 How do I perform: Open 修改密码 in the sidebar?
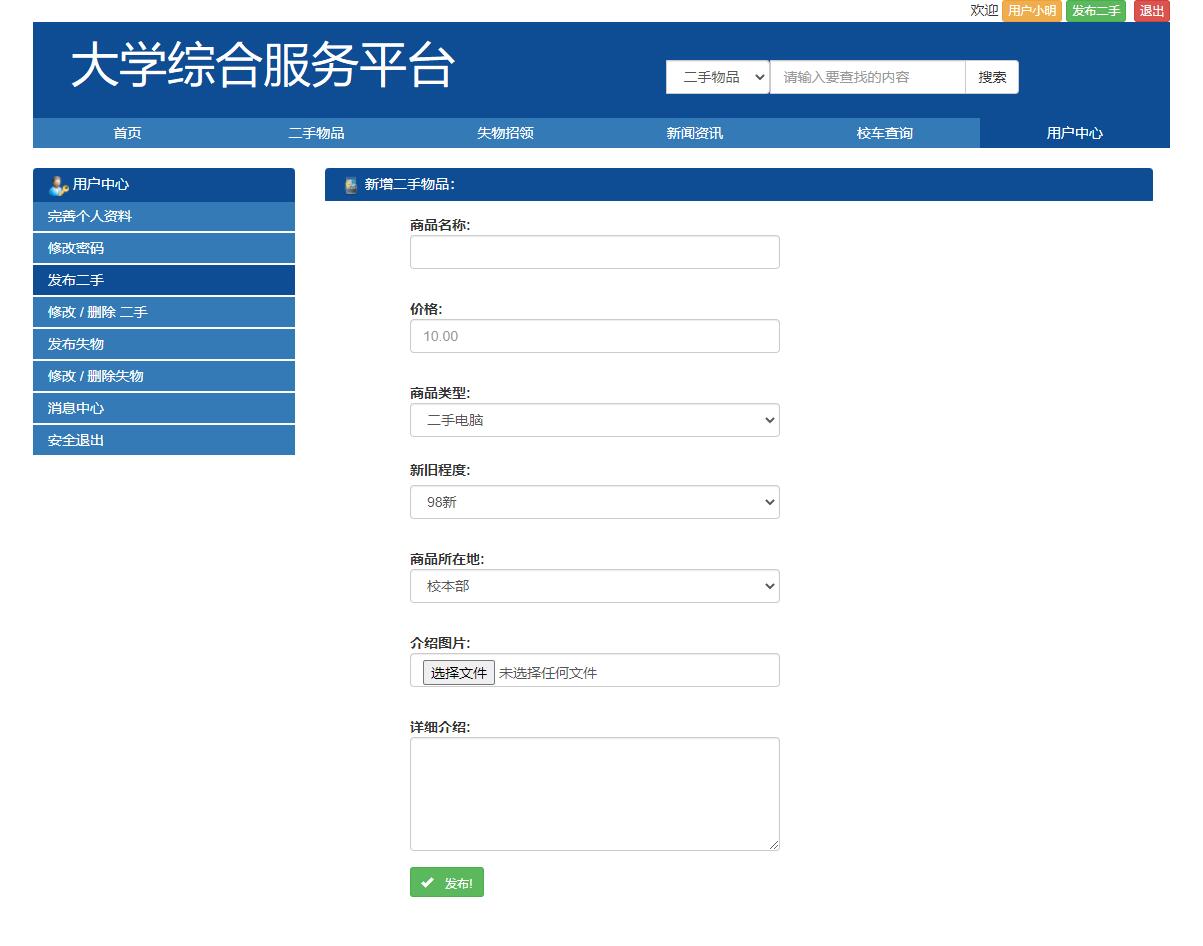tap(163, 248)
